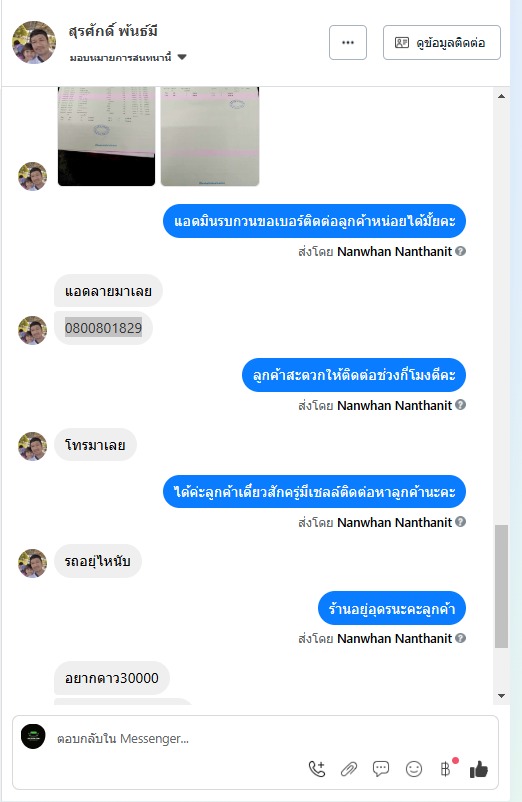The image size is (522, 802).
Task: Click the ดูข้อมูลติดต่อ contact info button
Action: [442, 42]
